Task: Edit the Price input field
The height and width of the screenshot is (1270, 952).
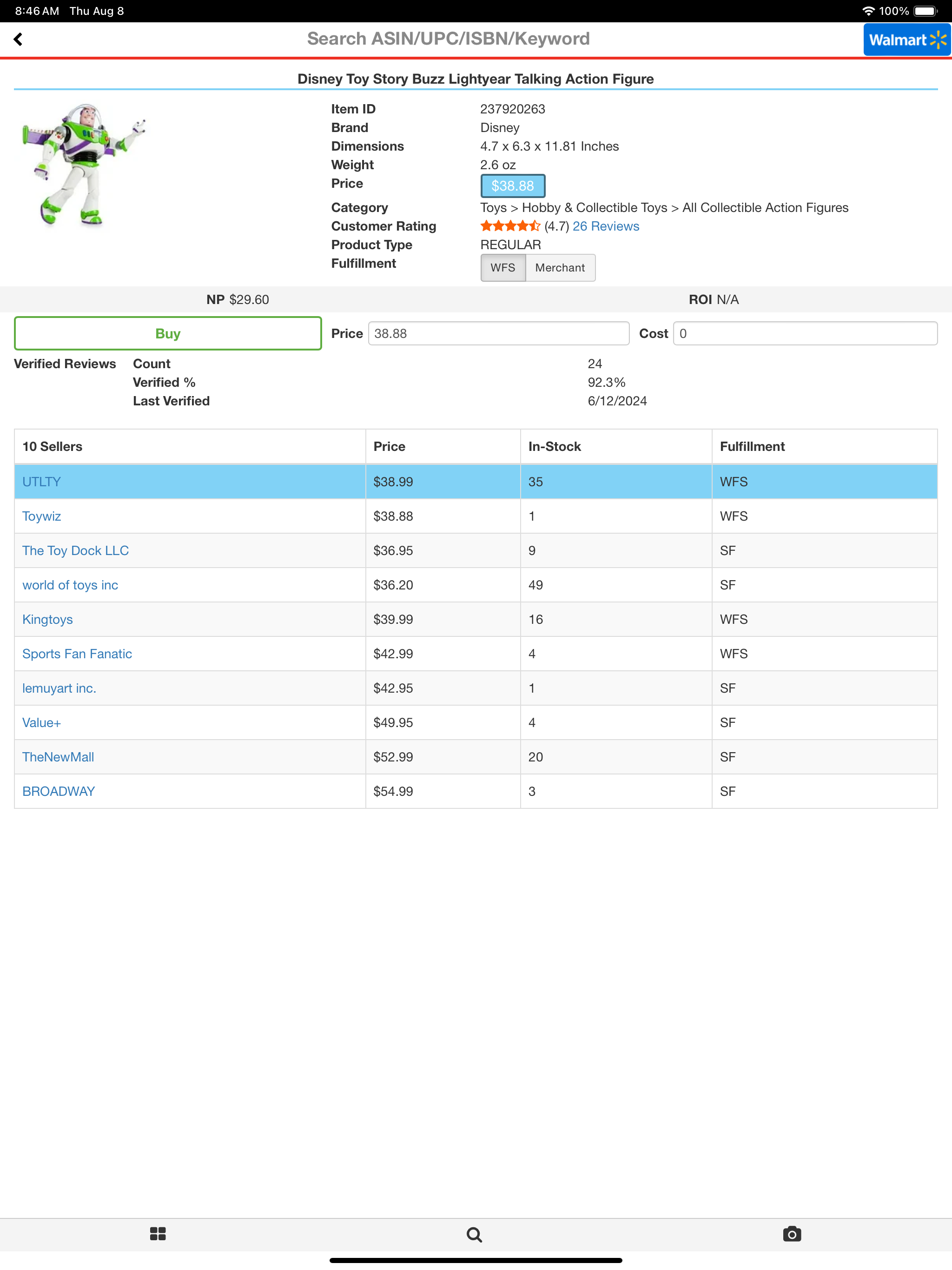Action: pos(498,334)
